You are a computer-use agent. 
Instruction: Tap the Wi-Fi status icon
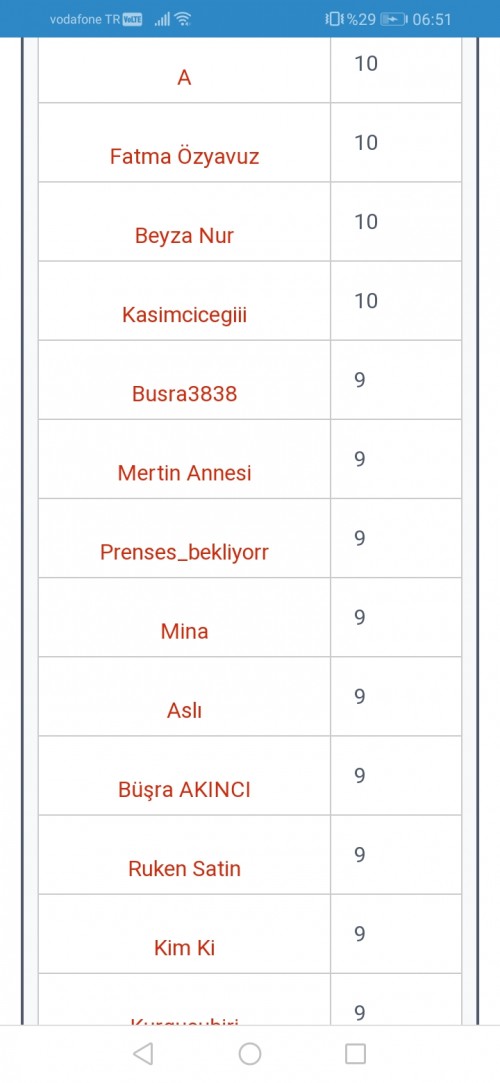click(x=182, y=19)
